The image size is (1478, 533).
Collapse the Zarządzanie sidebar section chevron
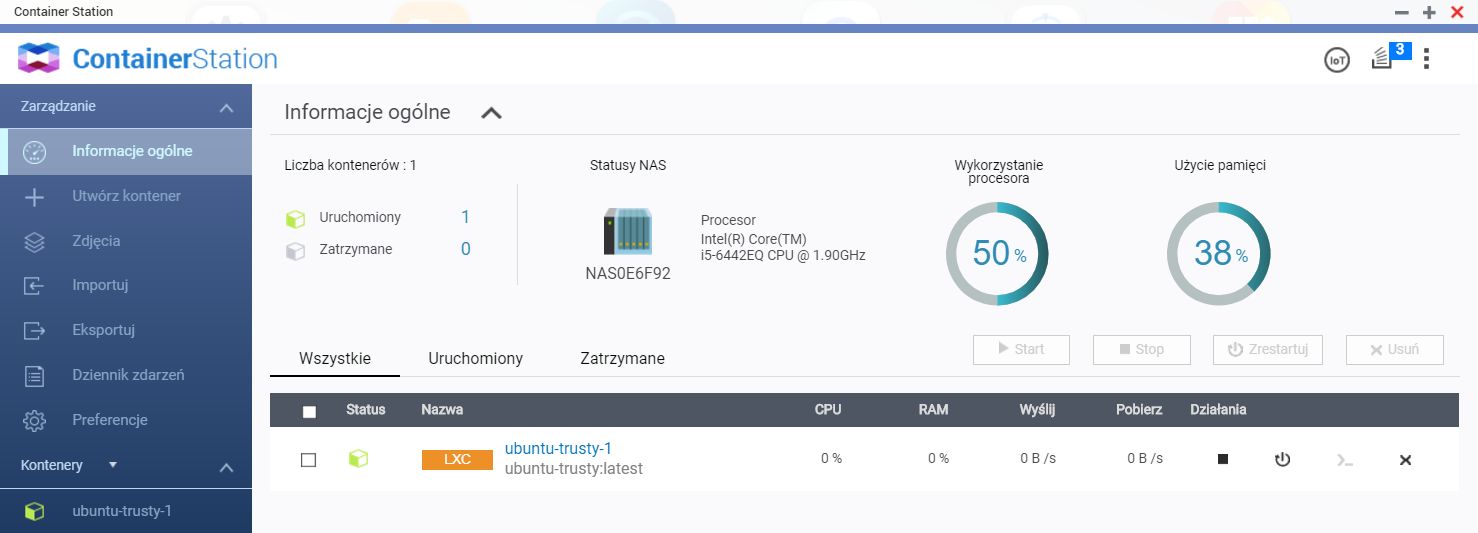tap(227, 108)
